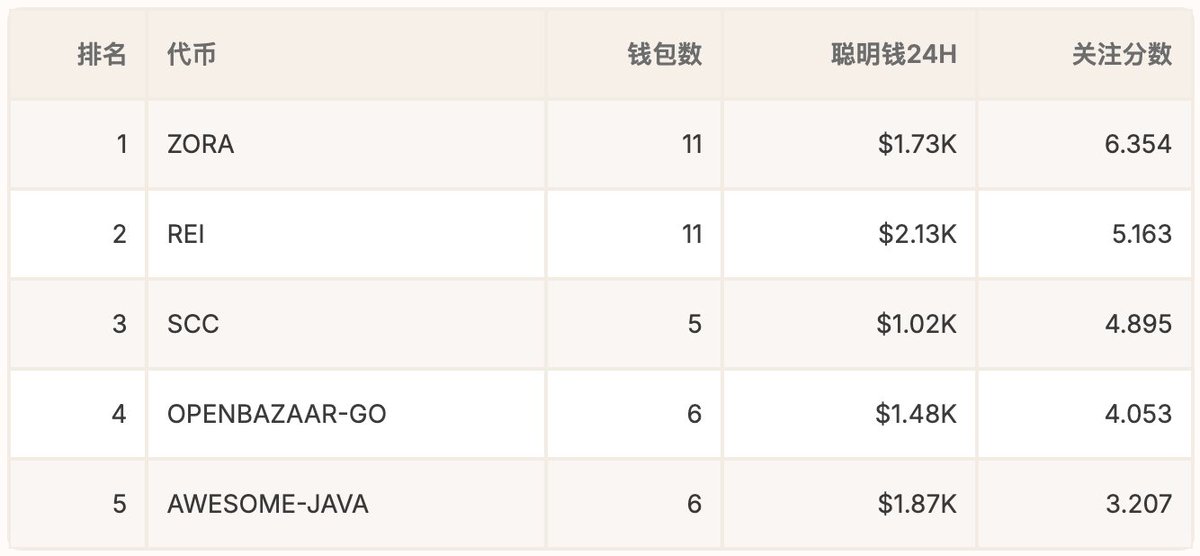Click the 排名 column header
1200x556 pixels.
point(102,55)
